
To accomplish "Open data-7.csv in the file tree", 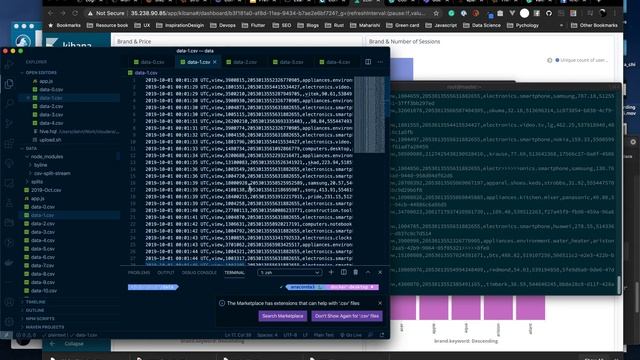I will pos(42,266).
